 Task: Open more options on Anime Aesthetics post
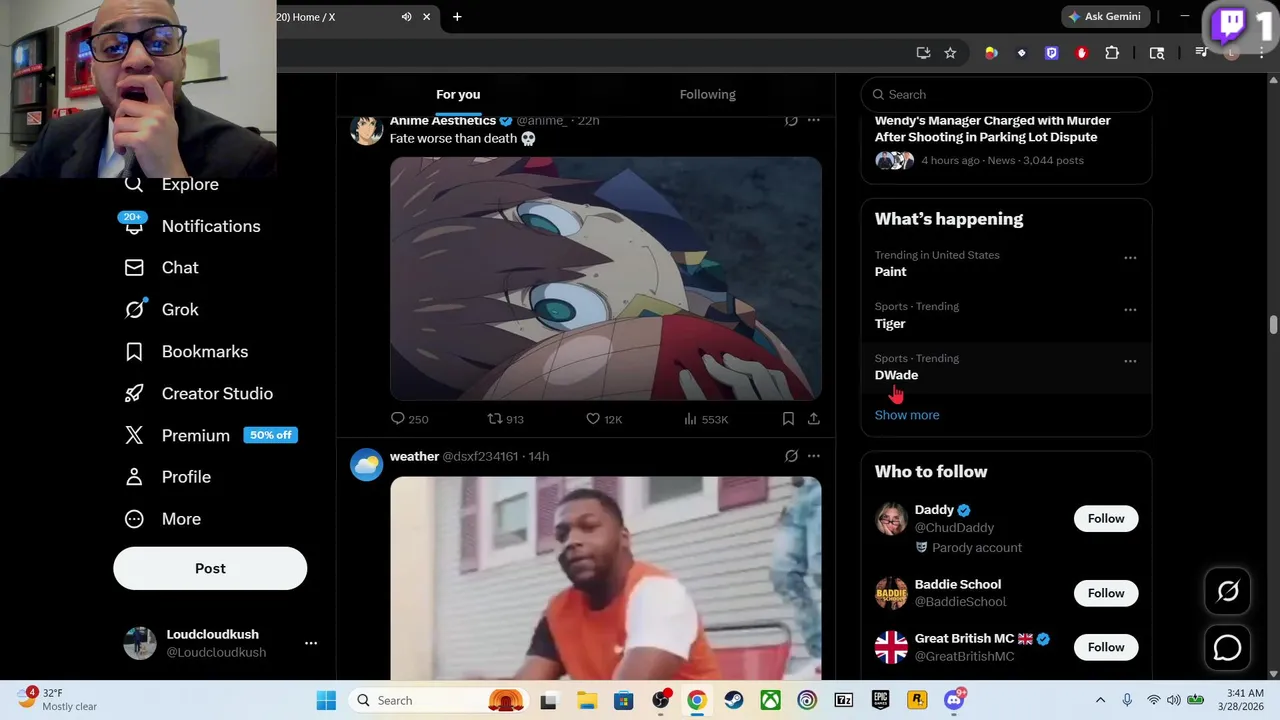814,120
